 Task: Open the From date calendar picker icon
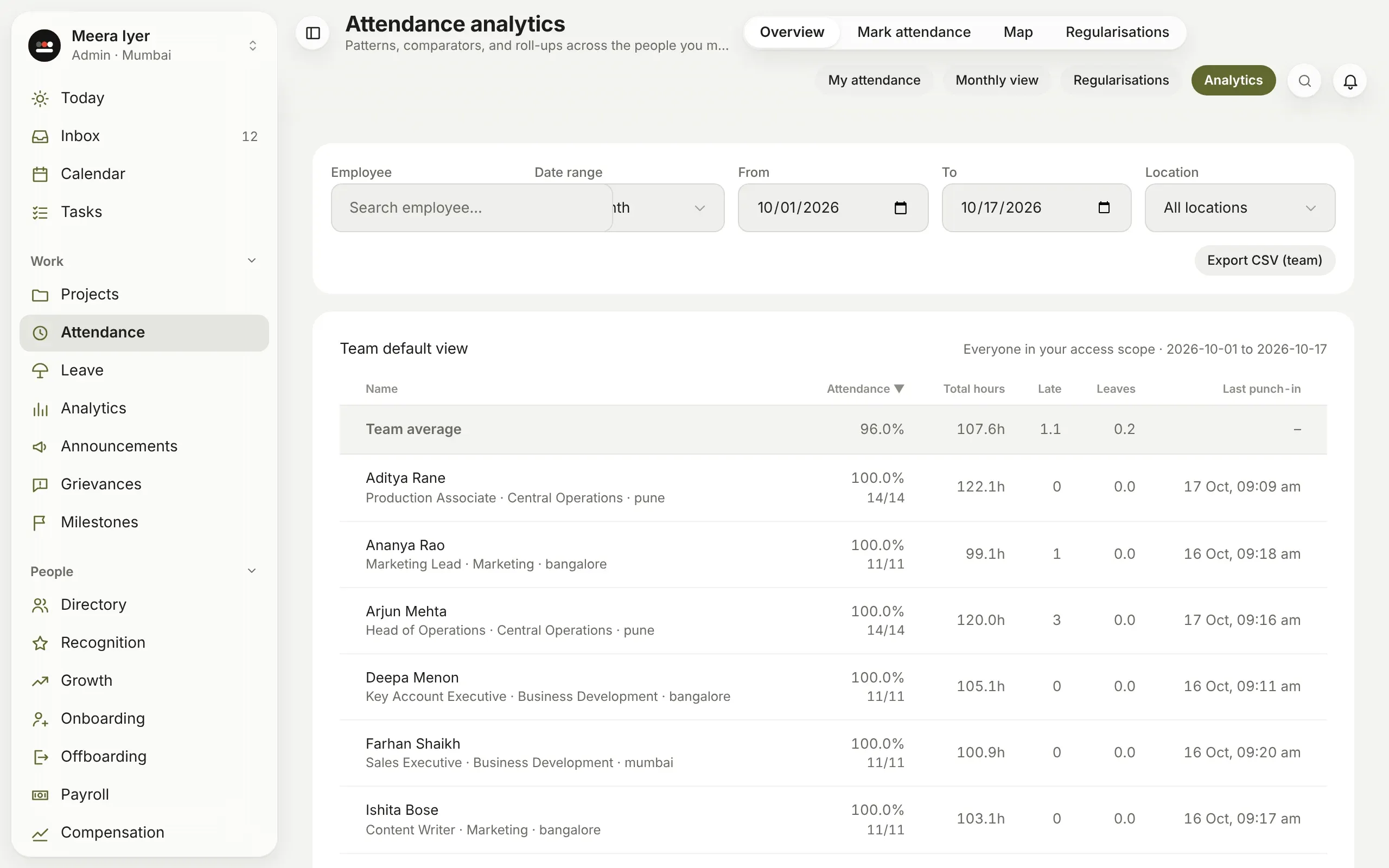click(x=901, y=208)
